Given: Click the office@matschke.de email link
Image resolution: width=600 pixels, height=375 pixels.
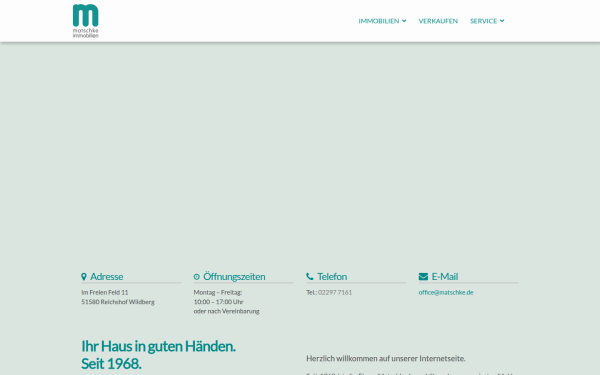Looking at the screenshot, I should pos(446,292).
